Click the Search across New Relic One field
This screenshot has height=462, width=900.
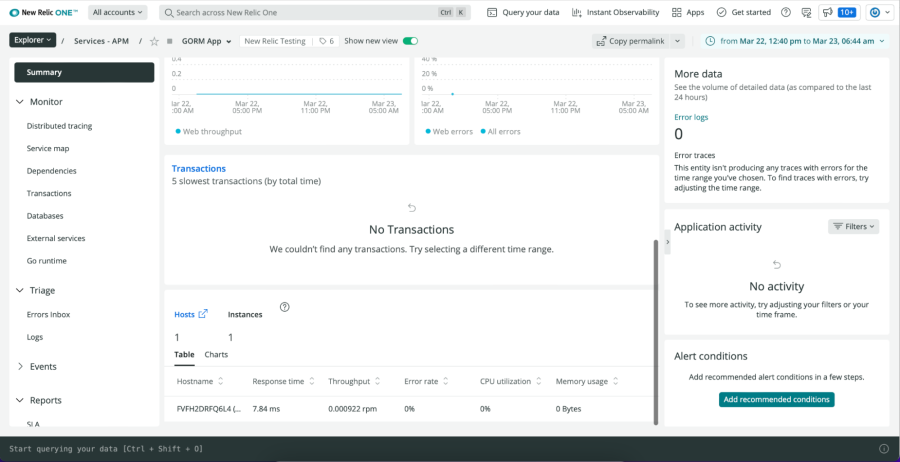pyautogui.click(x=300, y=13)
